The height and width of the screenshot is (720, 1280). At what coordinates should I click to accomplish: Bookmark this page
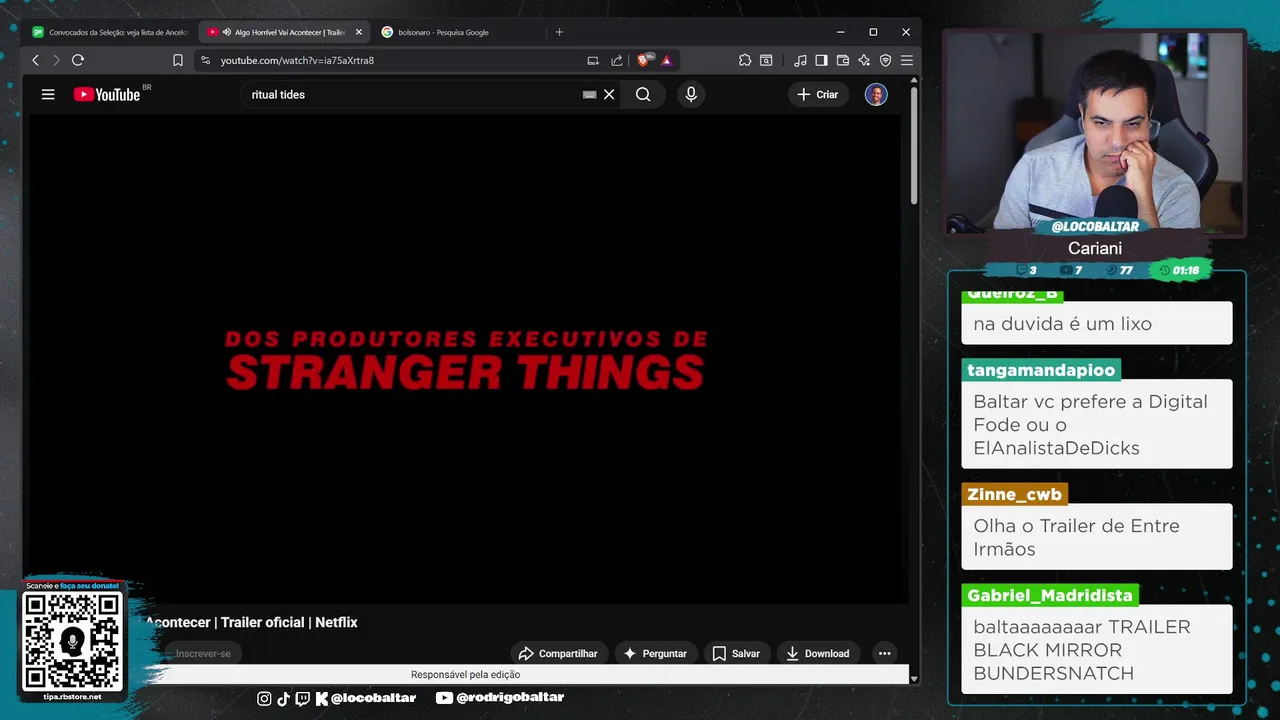[178, 60]
